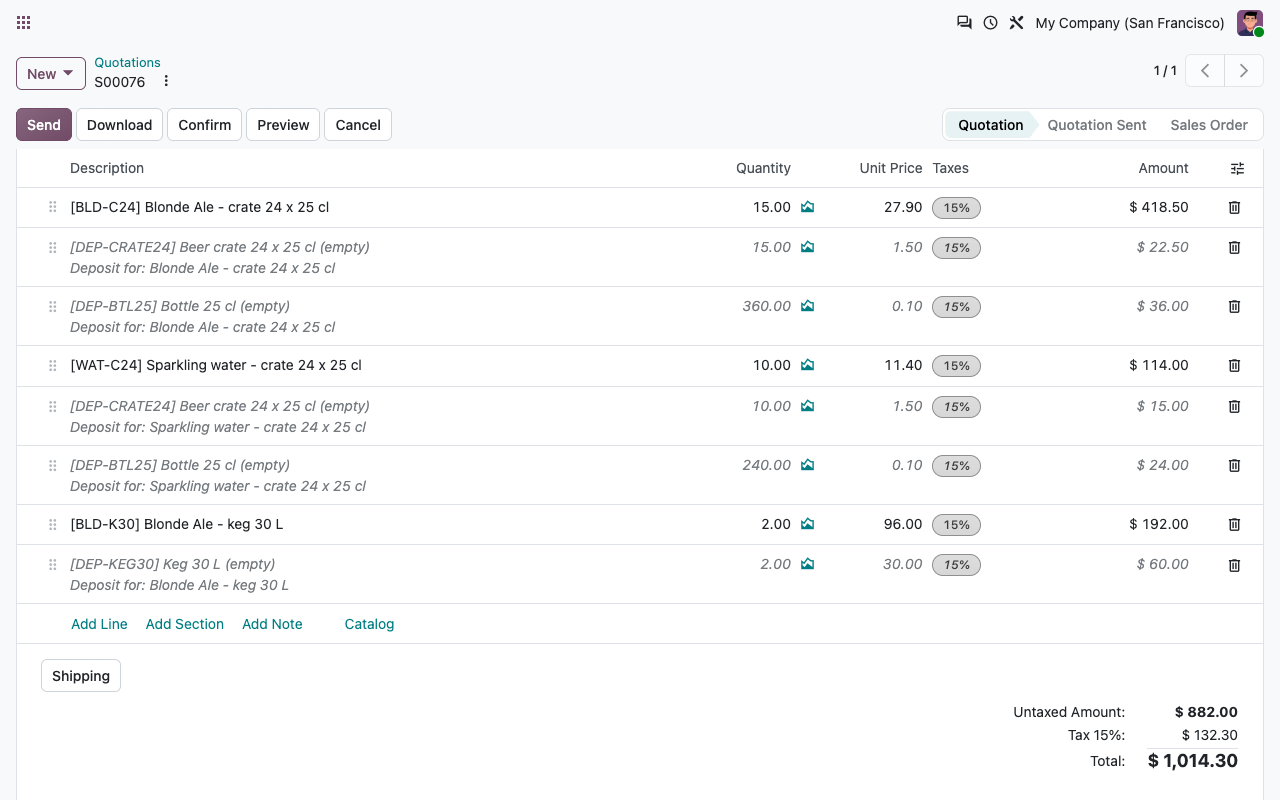Grab the drag handle of Blonde Ale keg line

click(52, 524)
